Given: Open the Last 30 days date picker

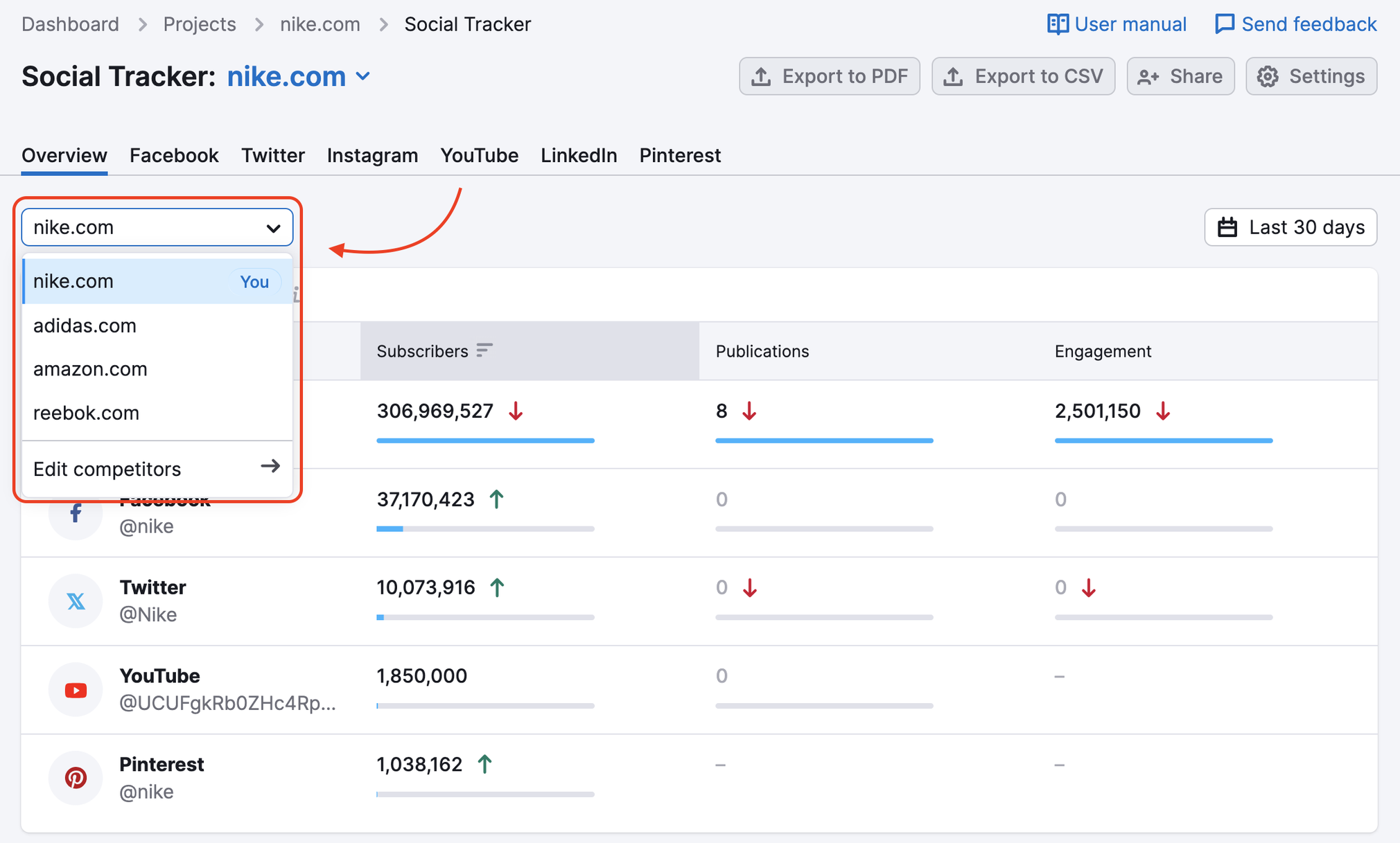Looking at the screenshot, I should (x=1290, y=227).
